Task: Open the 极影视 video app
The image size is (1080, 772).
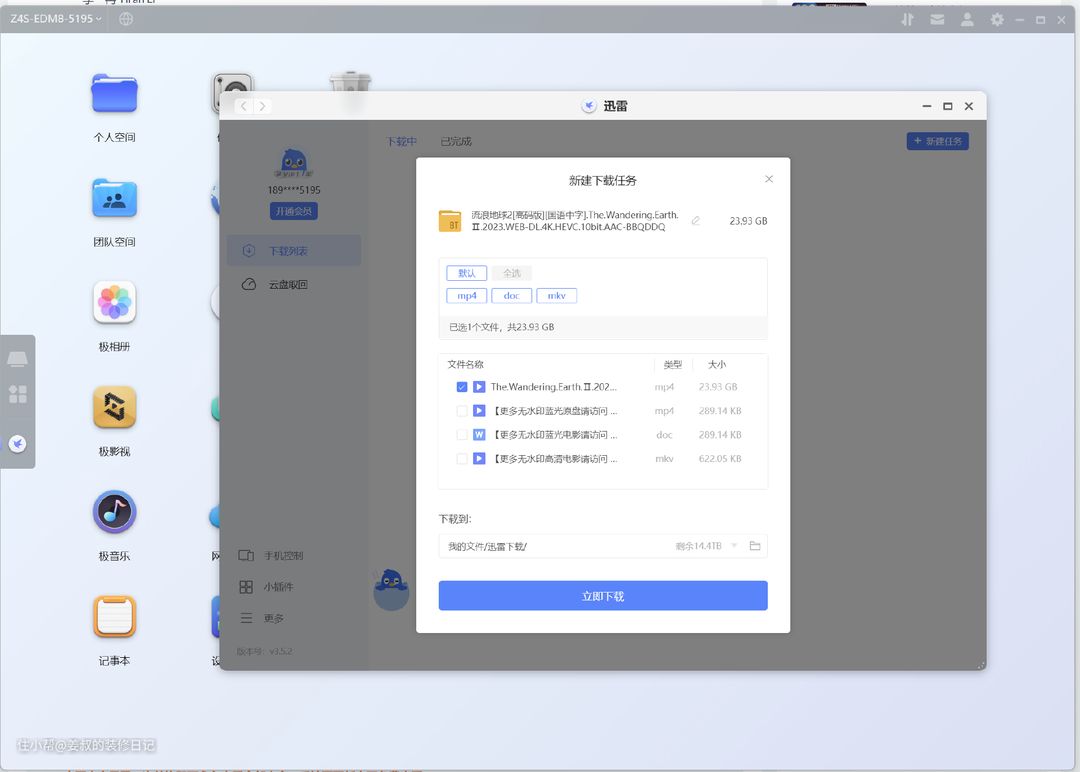Action: [114, 408]
